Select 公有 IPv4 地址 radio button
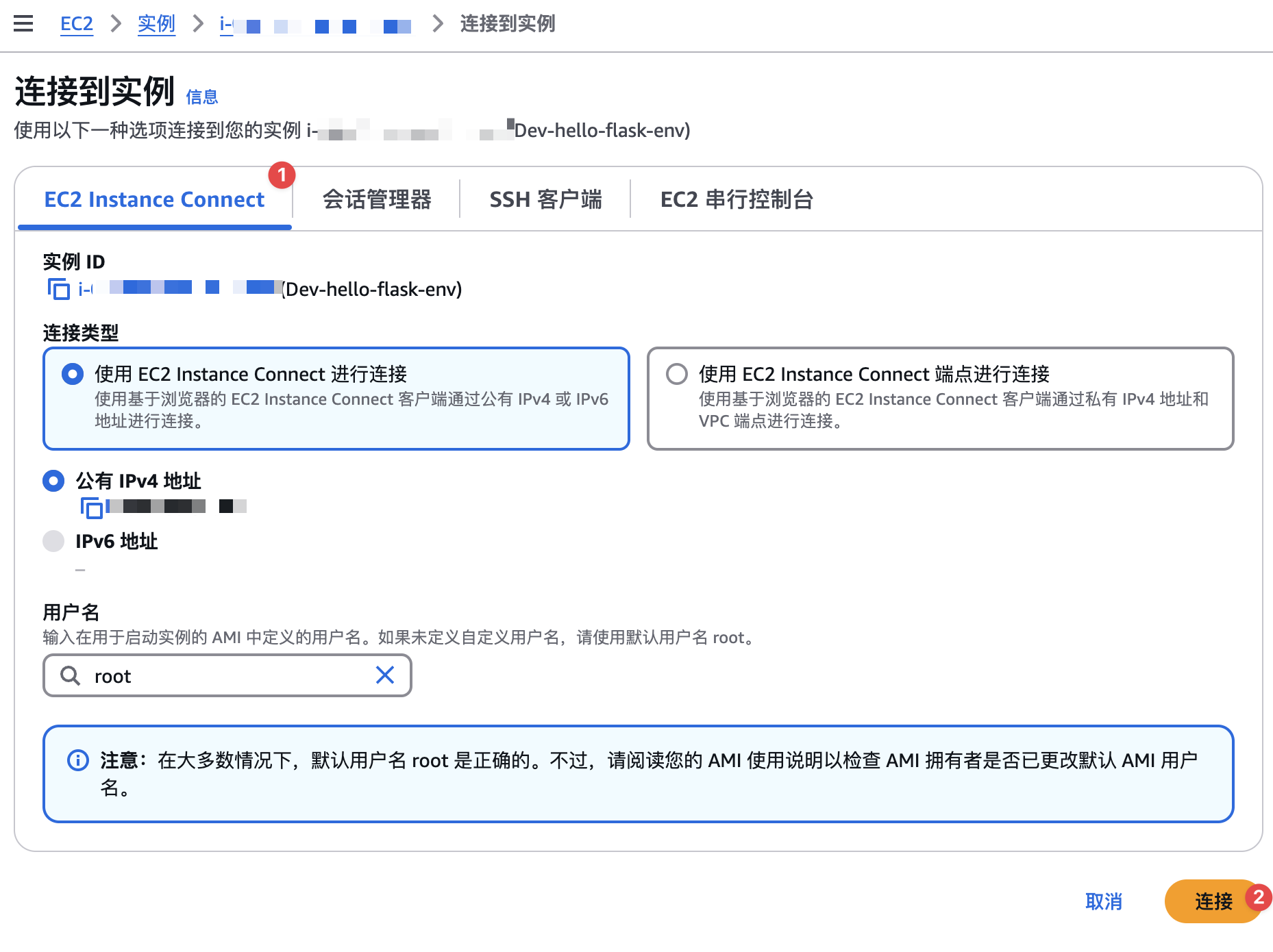 tap(53, 481)
